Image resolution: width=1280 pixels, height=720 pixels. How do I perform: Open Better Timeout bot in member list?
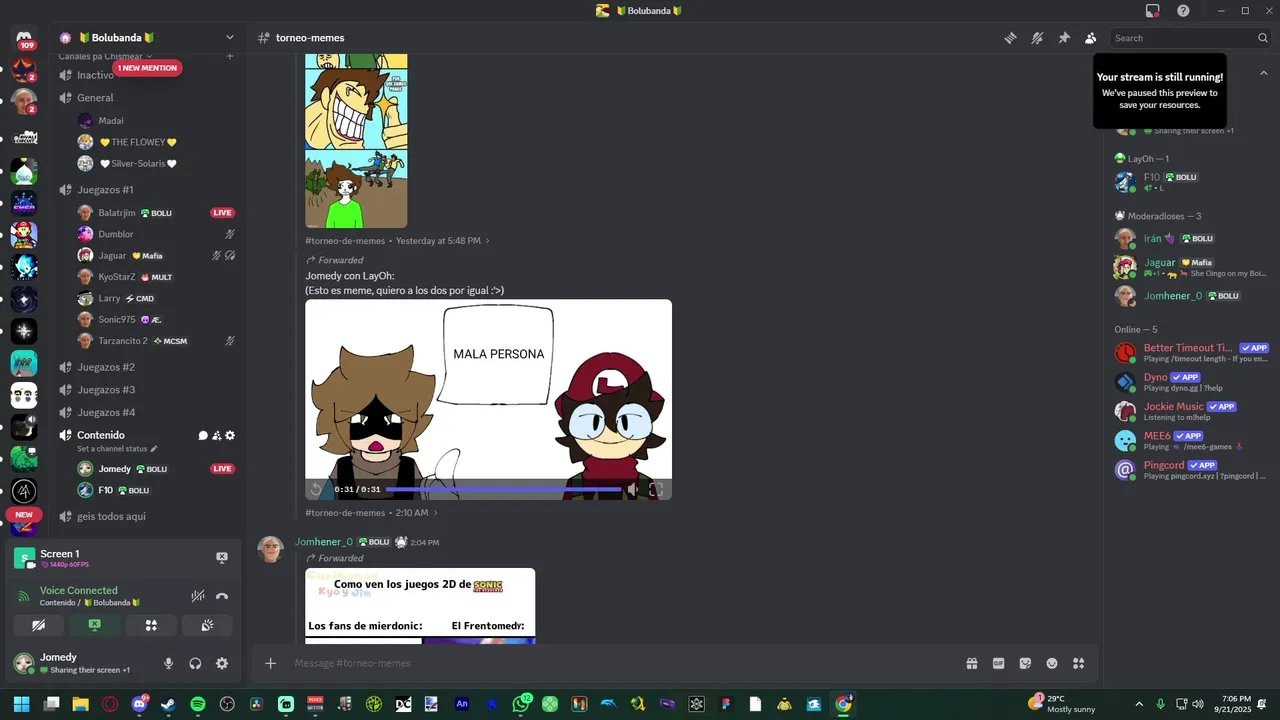[1192, 352]
